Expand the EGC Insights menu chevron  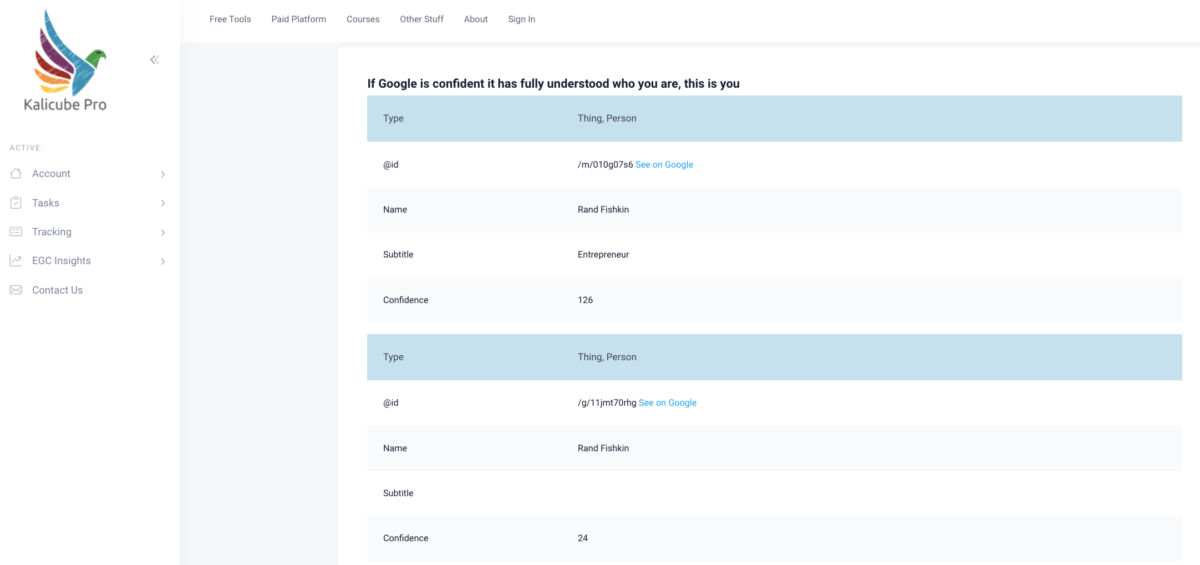(163, 261)
